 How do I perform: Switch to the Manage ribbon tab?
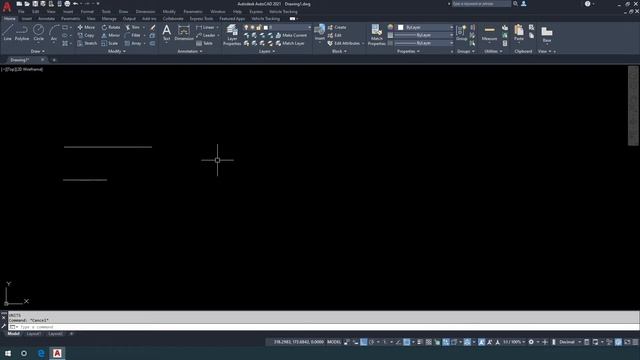109,19
